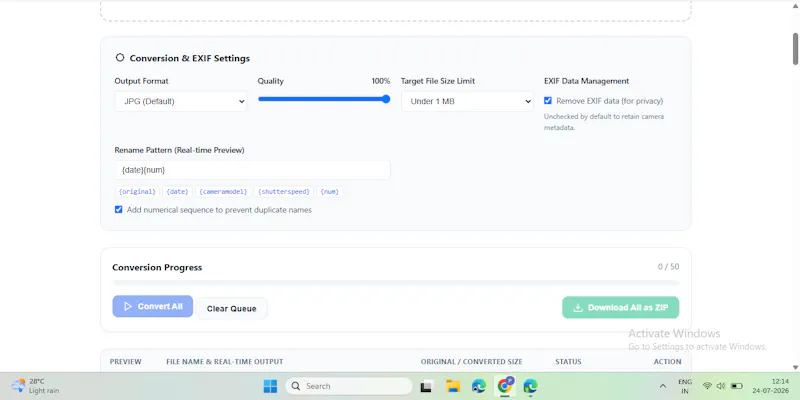Click Download All as ZIP button
Viewport: 800px width, 400px height.
(620, 308)
